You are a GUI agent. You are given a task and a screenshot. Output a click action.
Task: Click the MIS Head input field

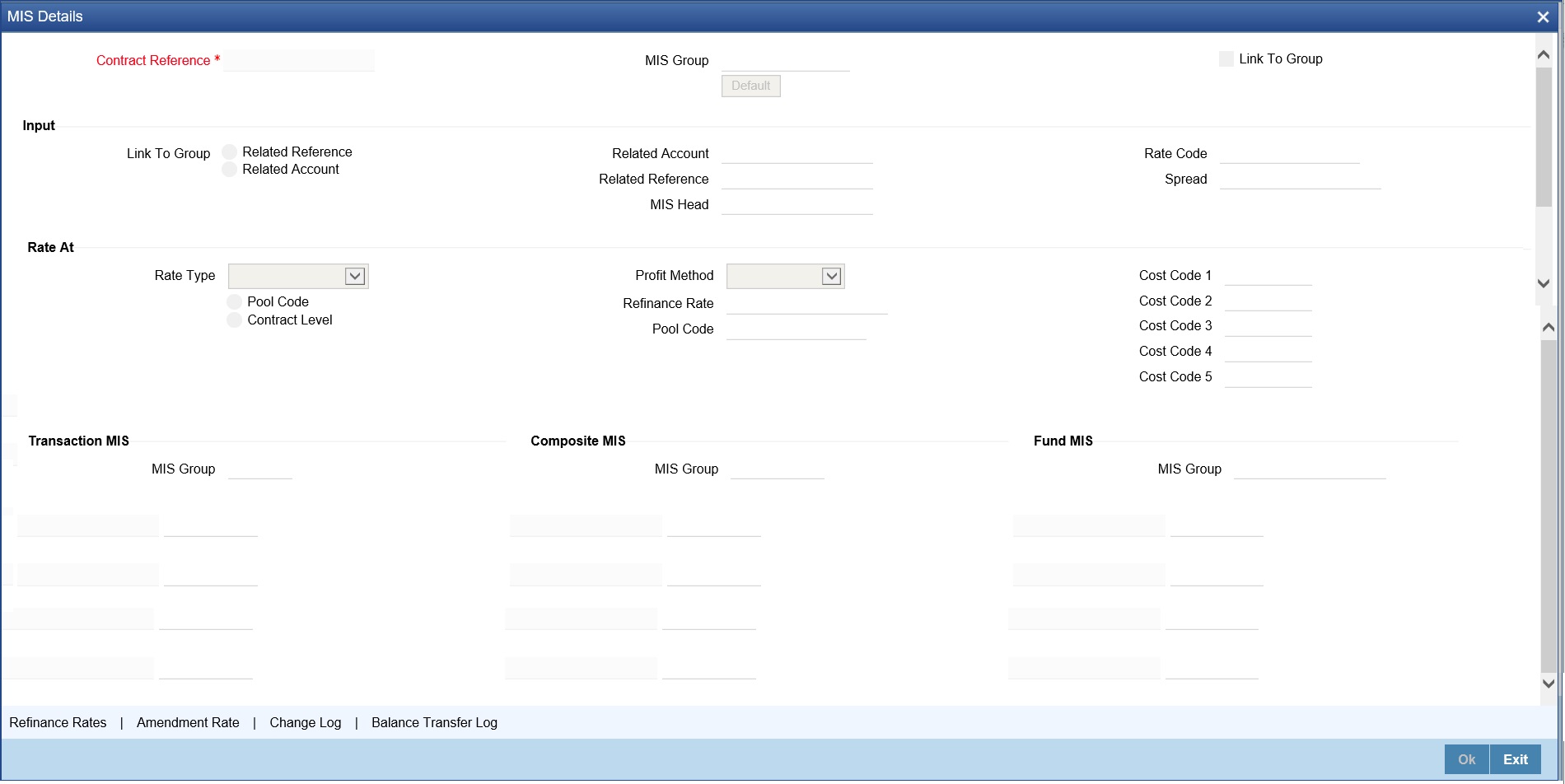[x=797, y=204]
